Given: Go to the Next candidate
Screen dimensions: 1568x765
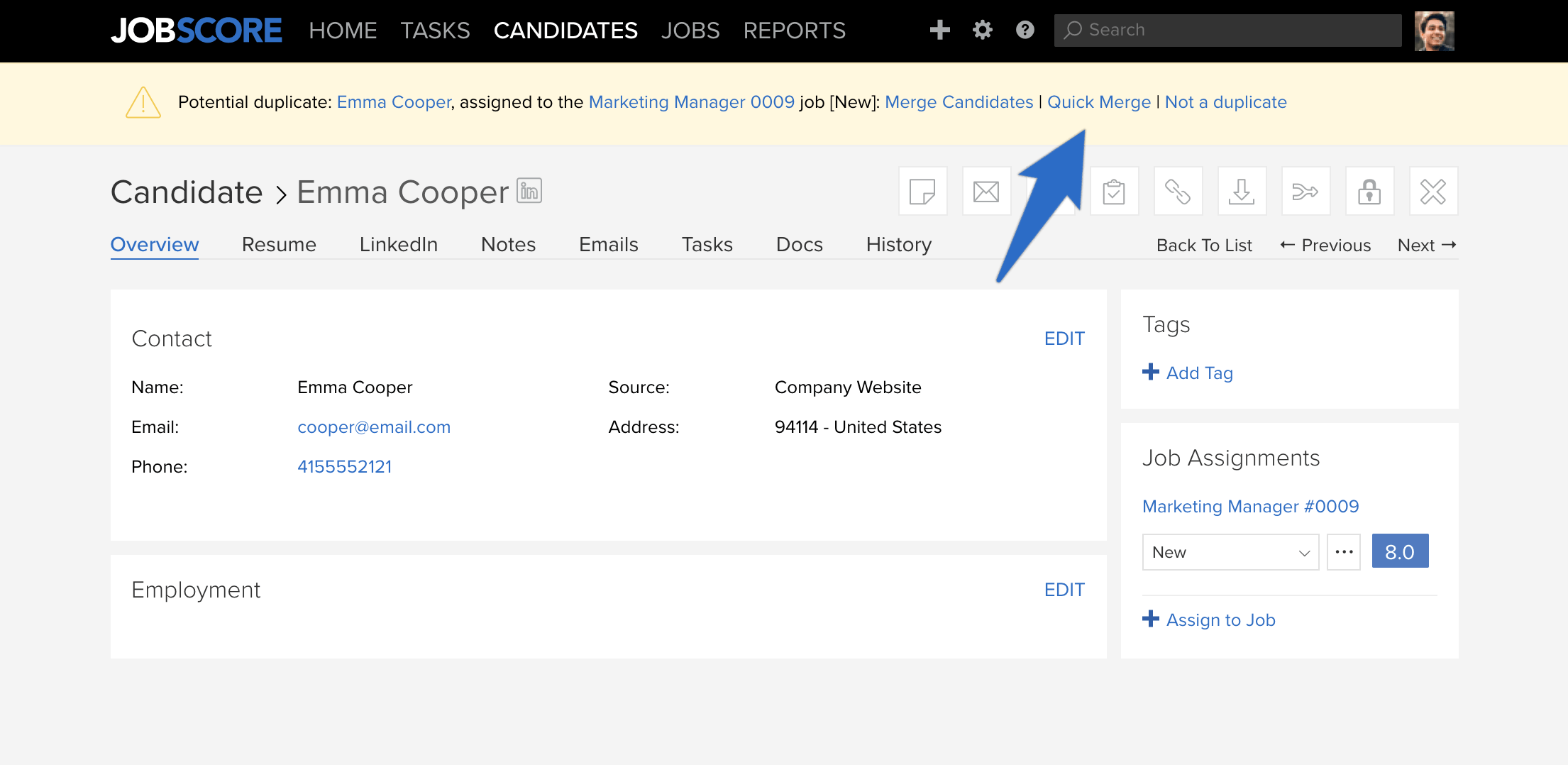Looking at the screenshot, I should click(1427, 245).
